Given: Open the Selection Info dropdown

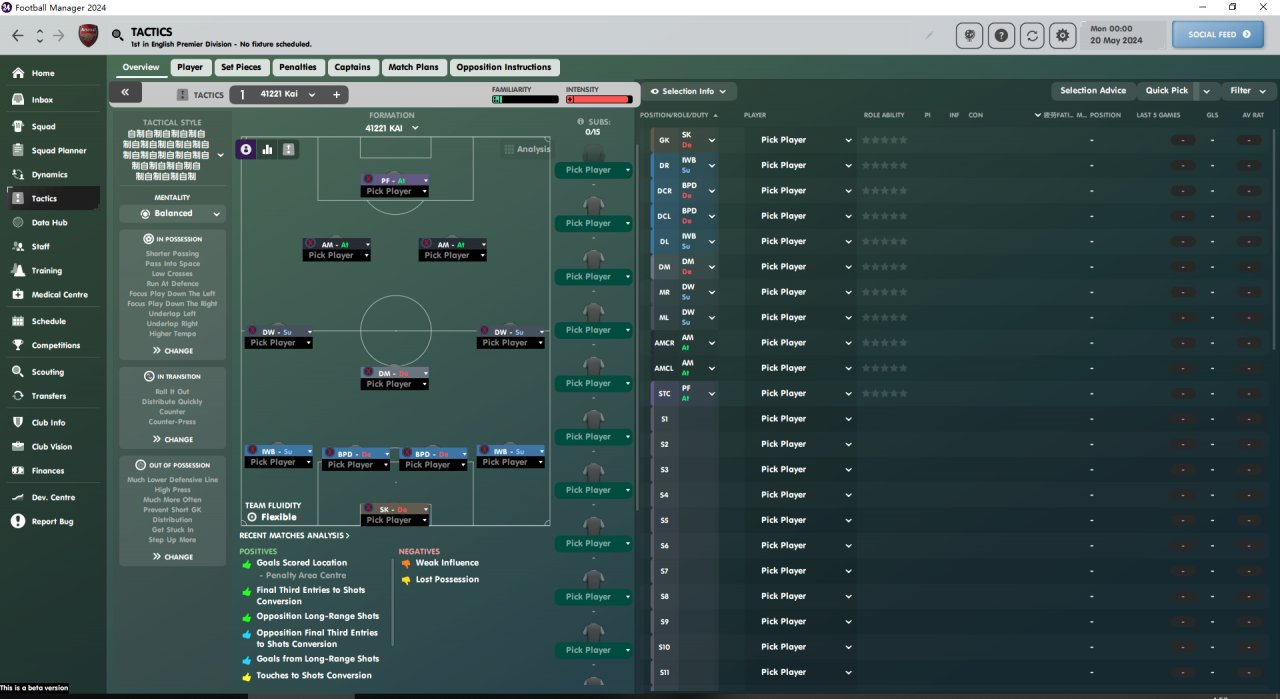Looking at the screenshot, I should (x=688, y=91).
